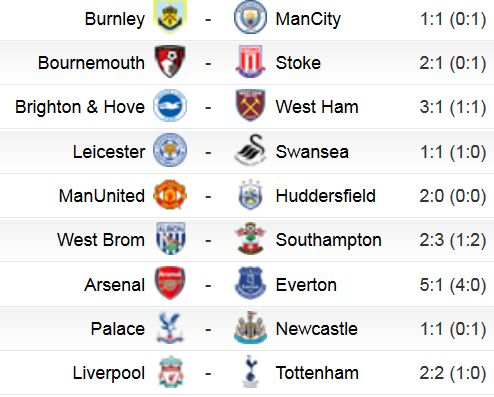Click the Stoke City club crest
This screenshot has width=494, height=397.
250,62
